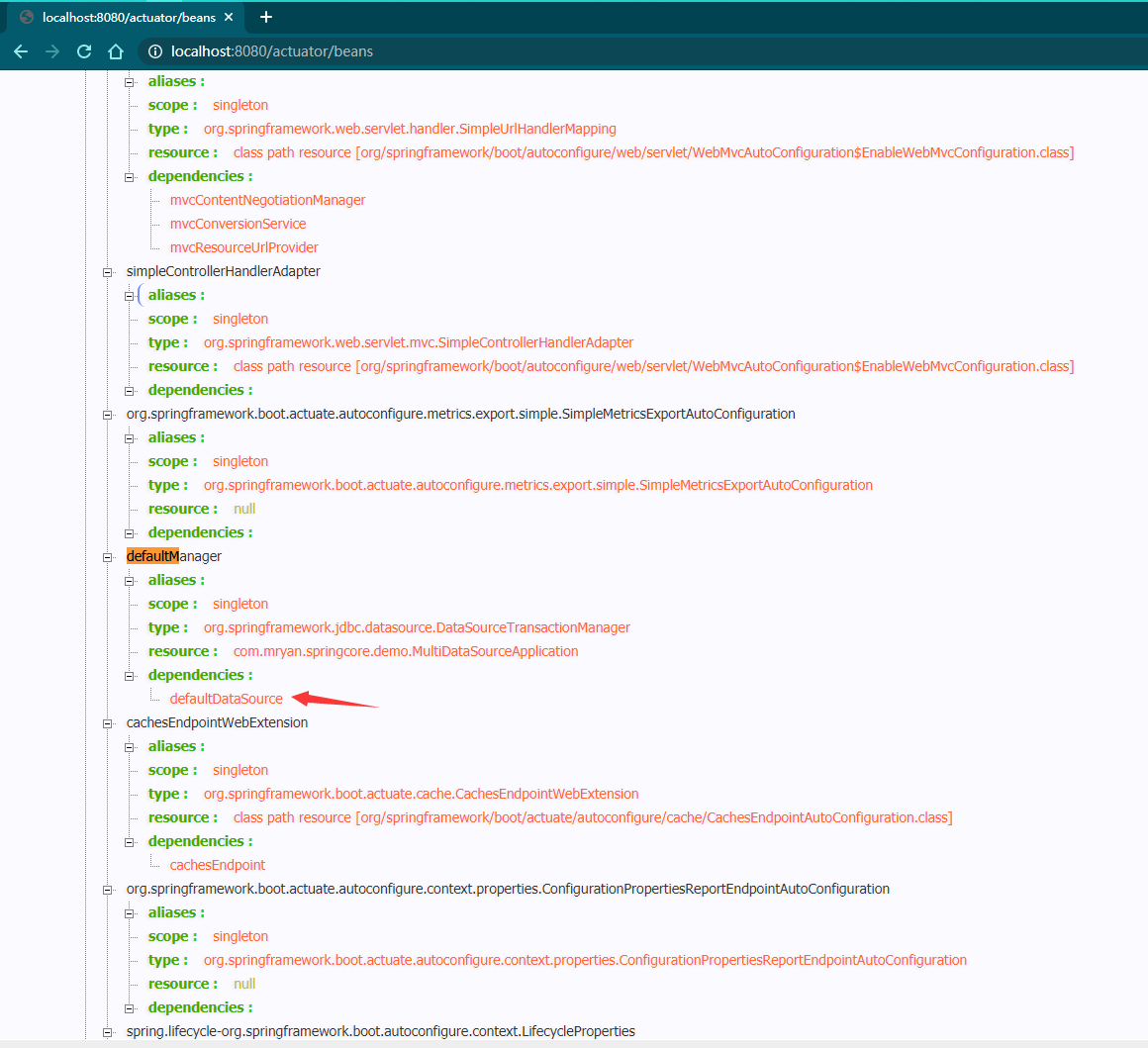Collapse the ConfigurationPropertiesReportEndpointAutoConfiguration bean node
Image resolution: width=1148 pixels, height=1048 pixels.
pyautogui.click(x=108, y=890)
